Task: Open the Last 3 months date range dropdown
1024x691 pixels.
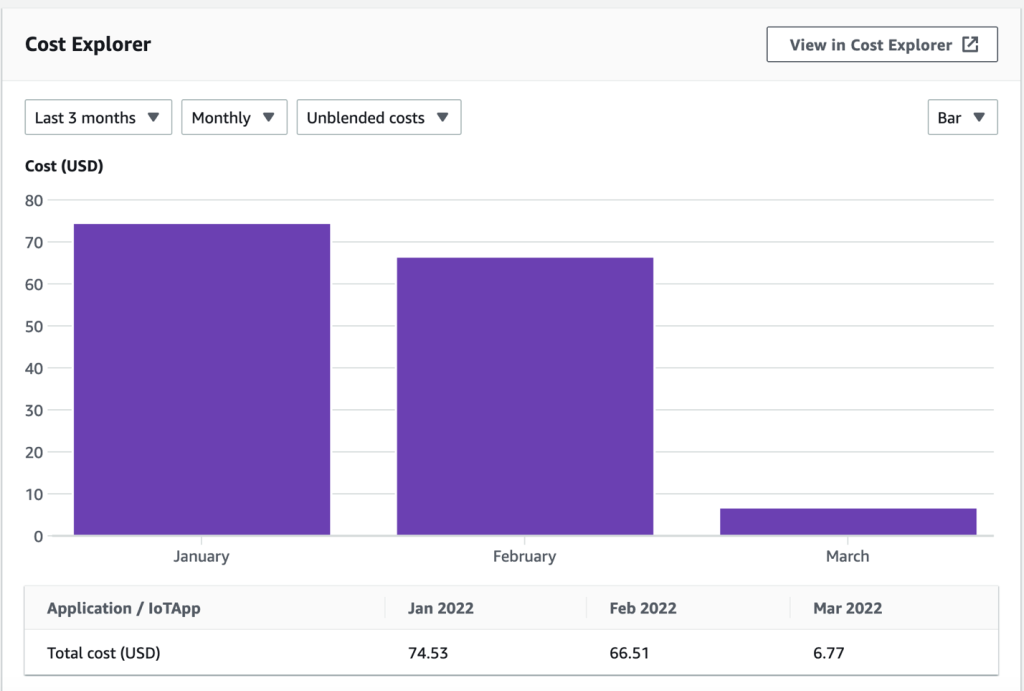Action: coord(98,117)
